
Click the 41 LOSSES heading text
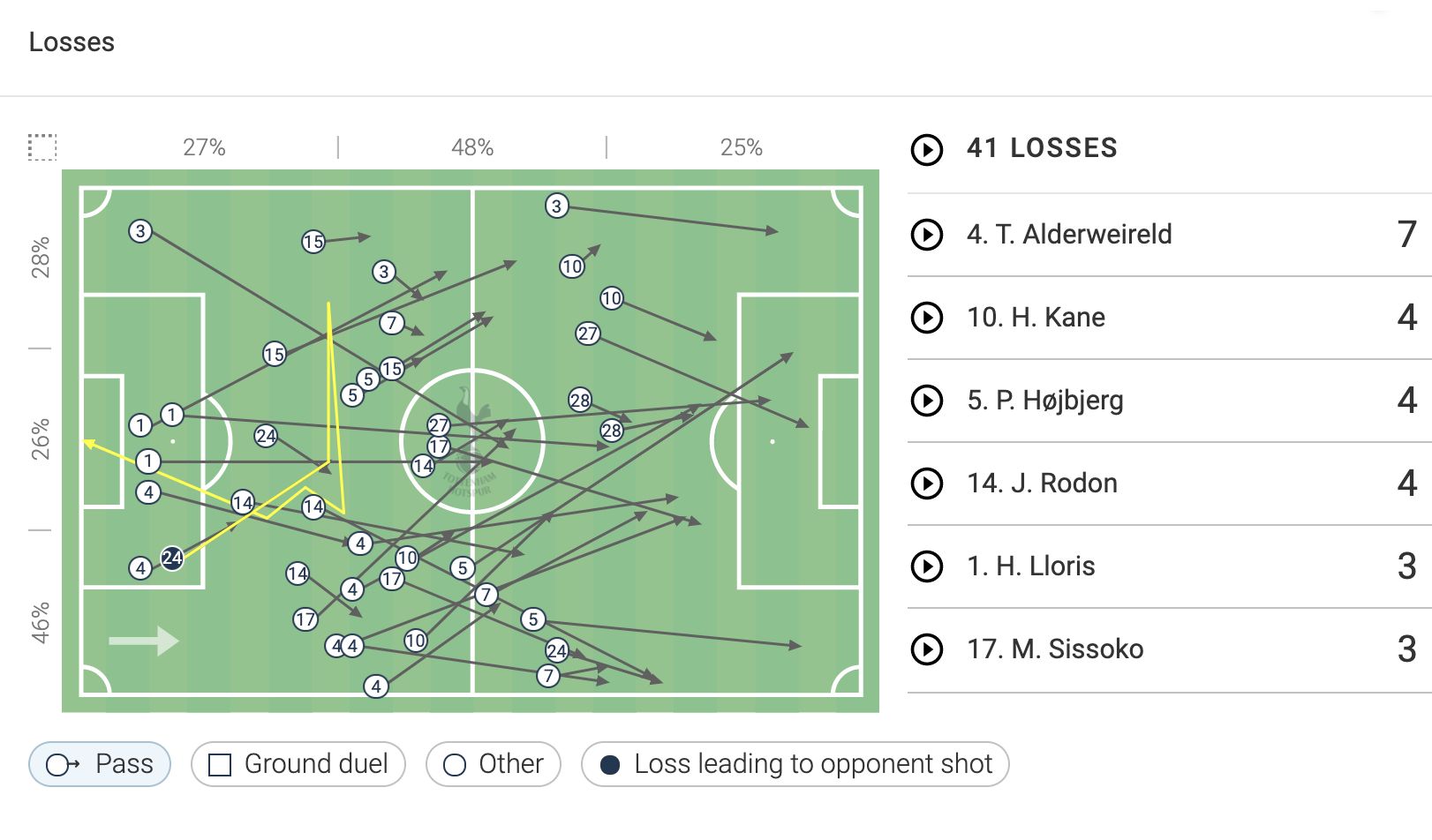click(1042, 148)
